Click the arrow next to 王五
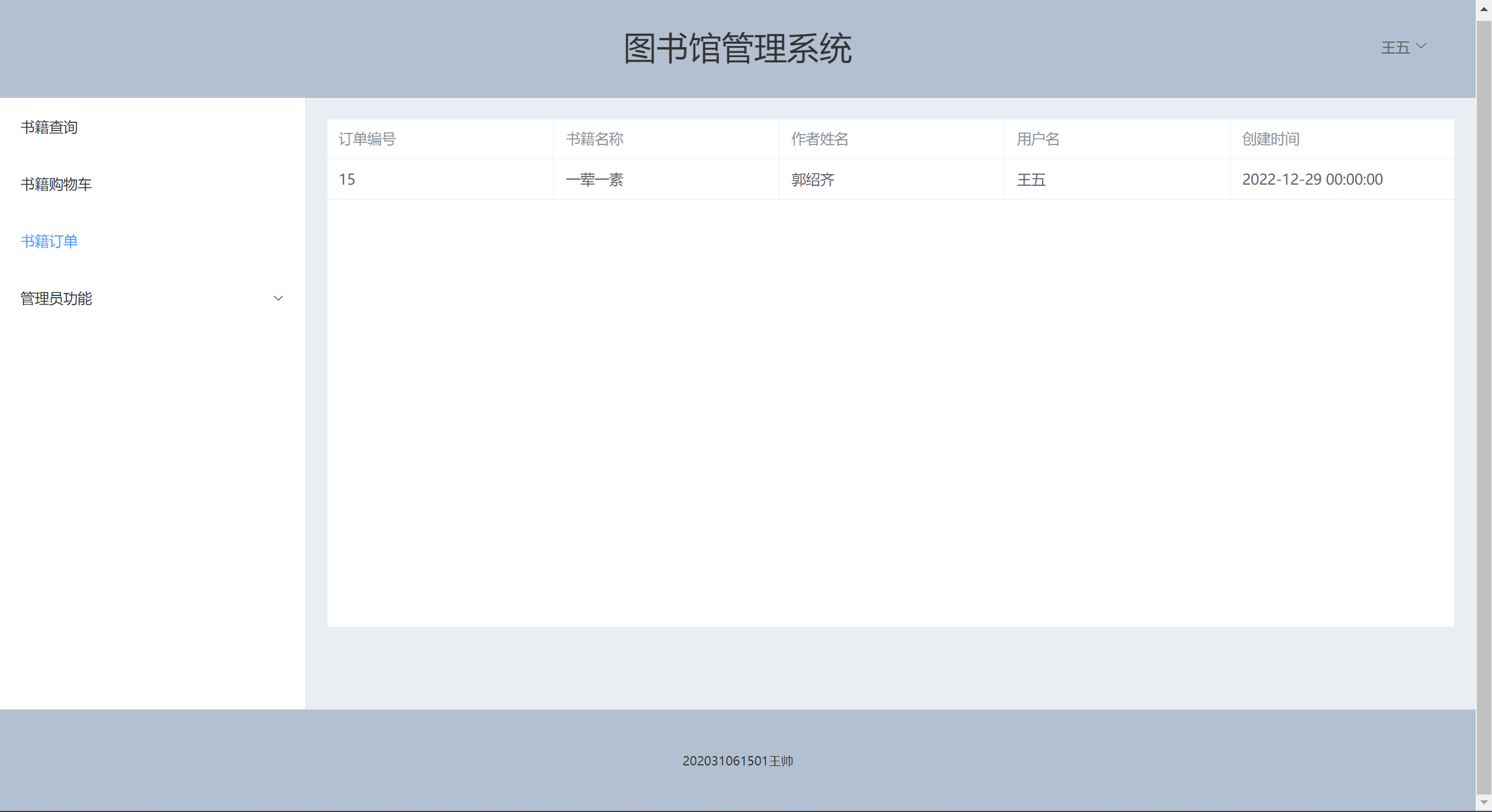Image resolution: width=1492 pixels, height=812 pixels. point(1421,46)
